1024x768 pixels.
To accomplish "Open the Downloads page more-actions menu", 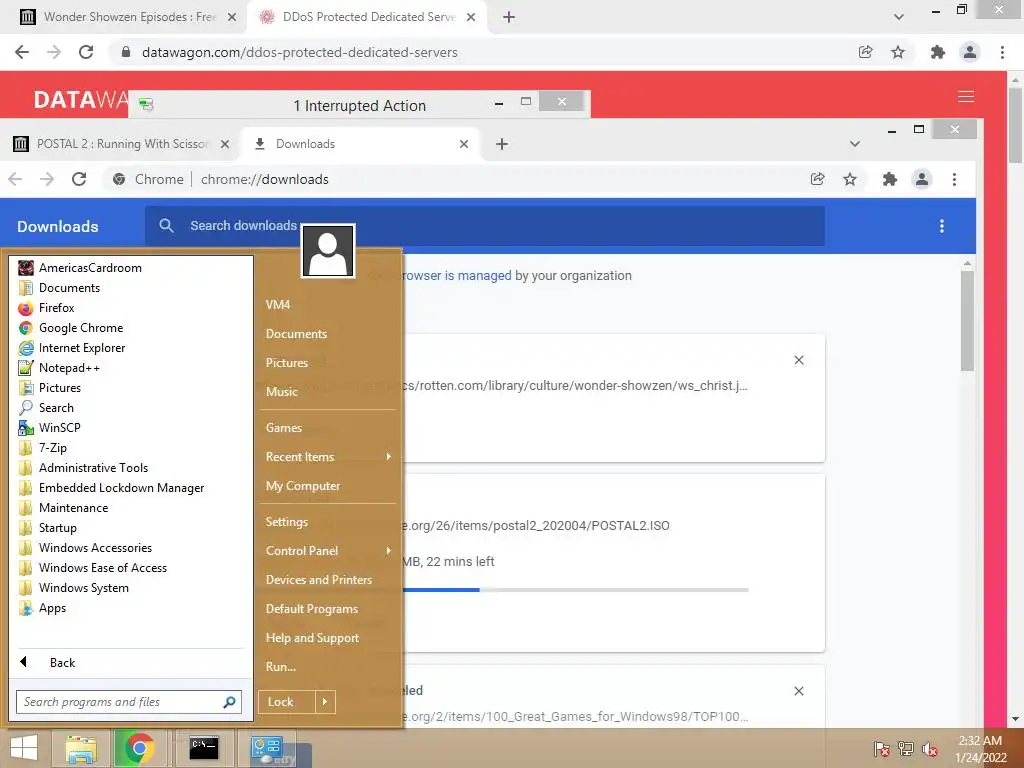I will [942, 226].
